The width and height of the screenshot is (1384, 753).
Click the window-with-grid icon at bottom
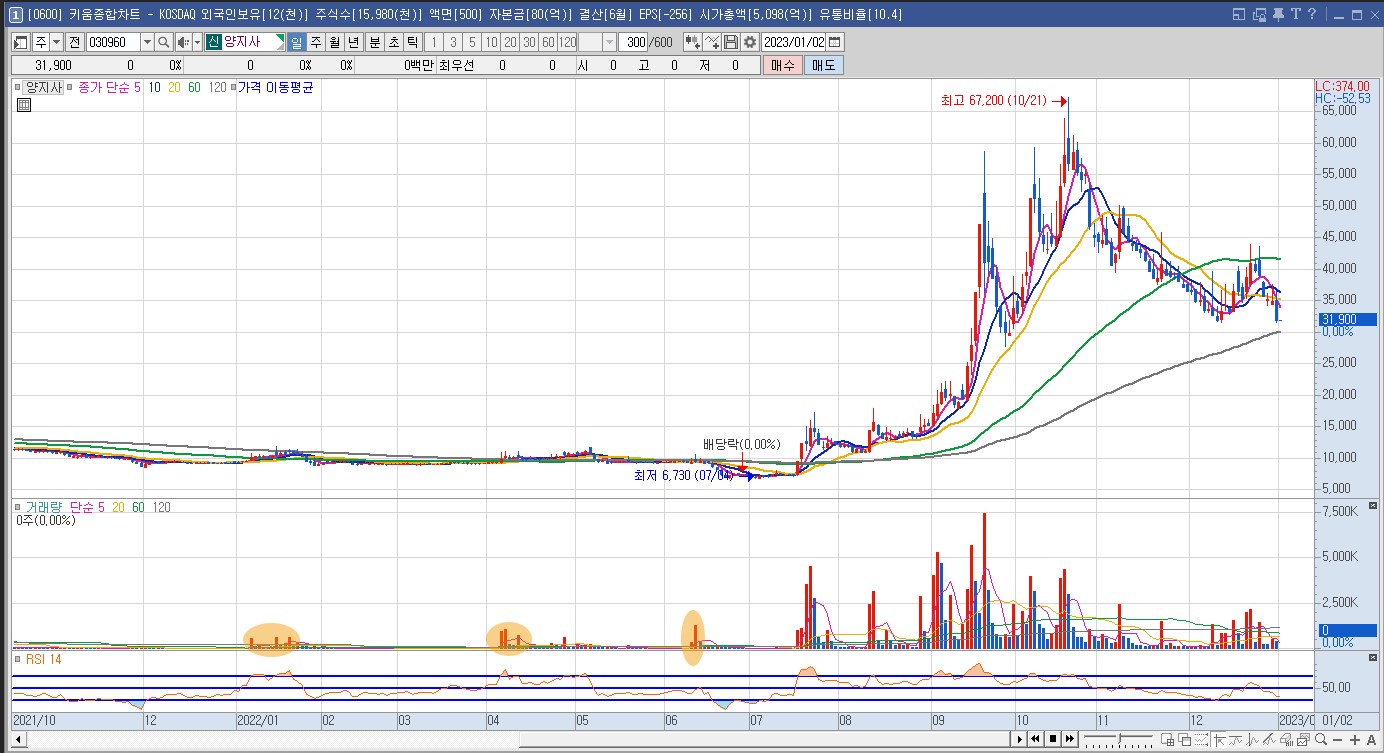pos(1168,739)
